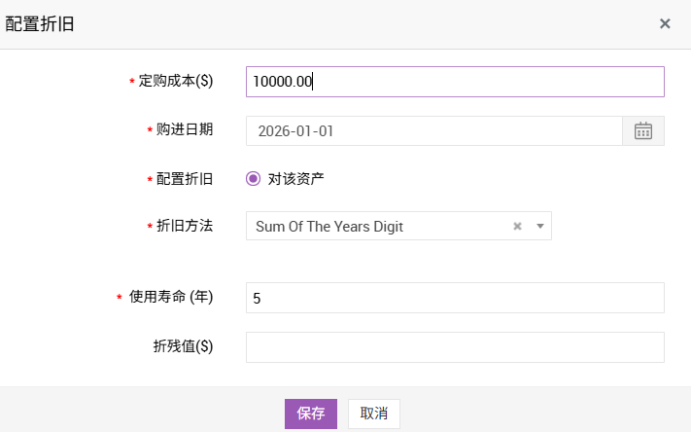Viewport: 692px width, 432px height.
Task: Click the 配置折旧 label beside the radio button
Action: click(185, 179)
